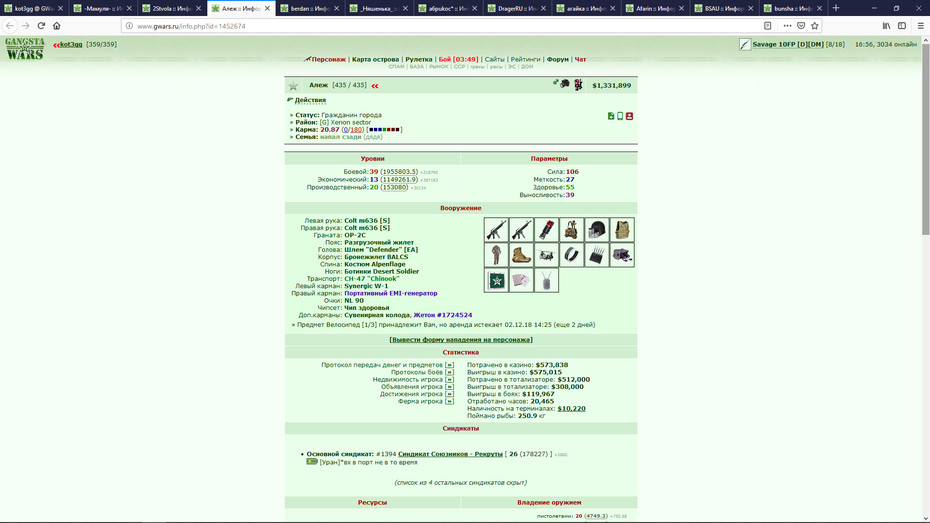
Task: Click the EMI generator antenna device icon
Action: 597,255
